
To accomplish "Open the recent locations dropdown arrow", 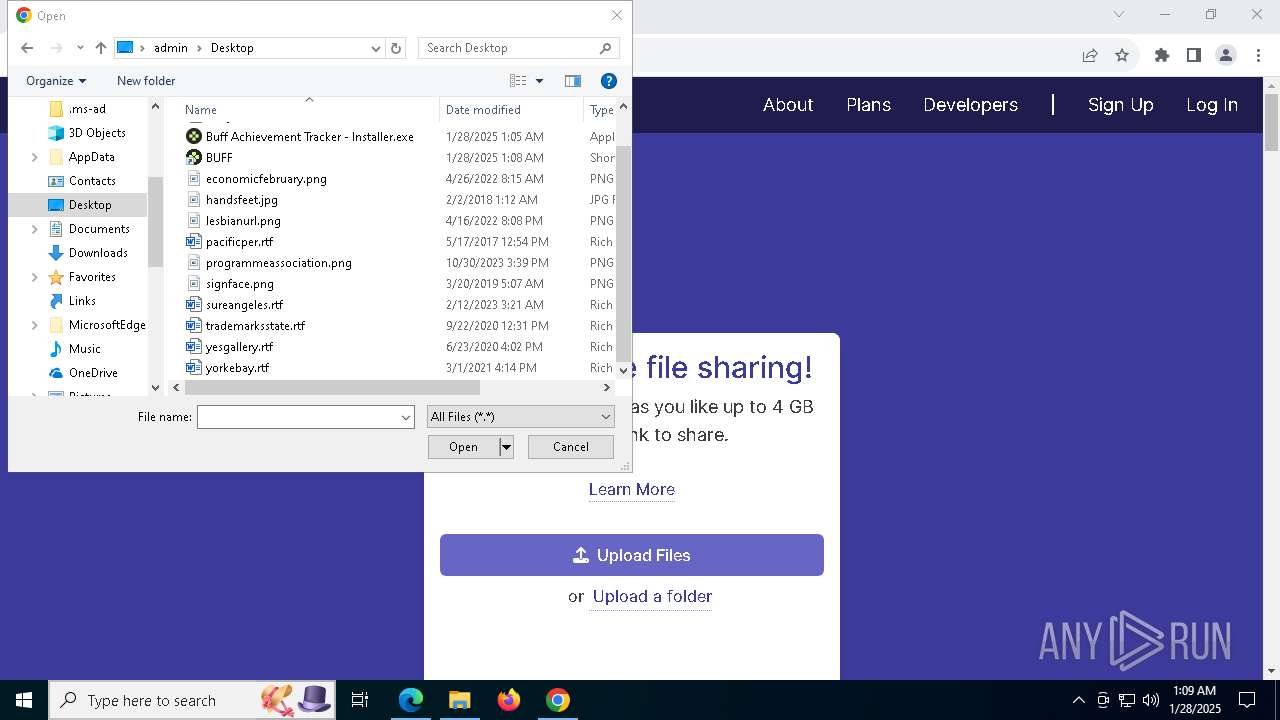I will pos(80,48).
